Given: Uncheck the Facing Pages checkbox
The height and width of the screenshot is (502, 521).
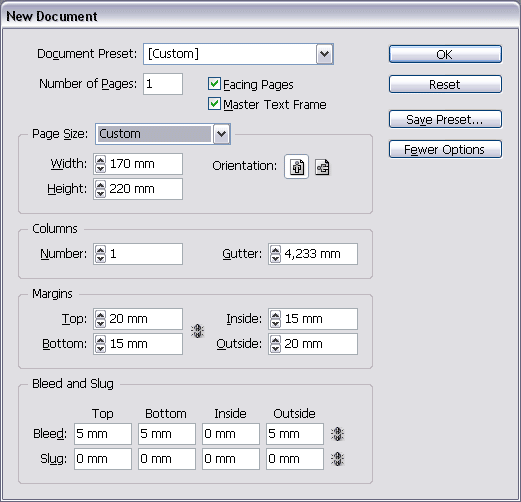Looking at the screenshot, I should pyautogui.click(x=214, y=84).
